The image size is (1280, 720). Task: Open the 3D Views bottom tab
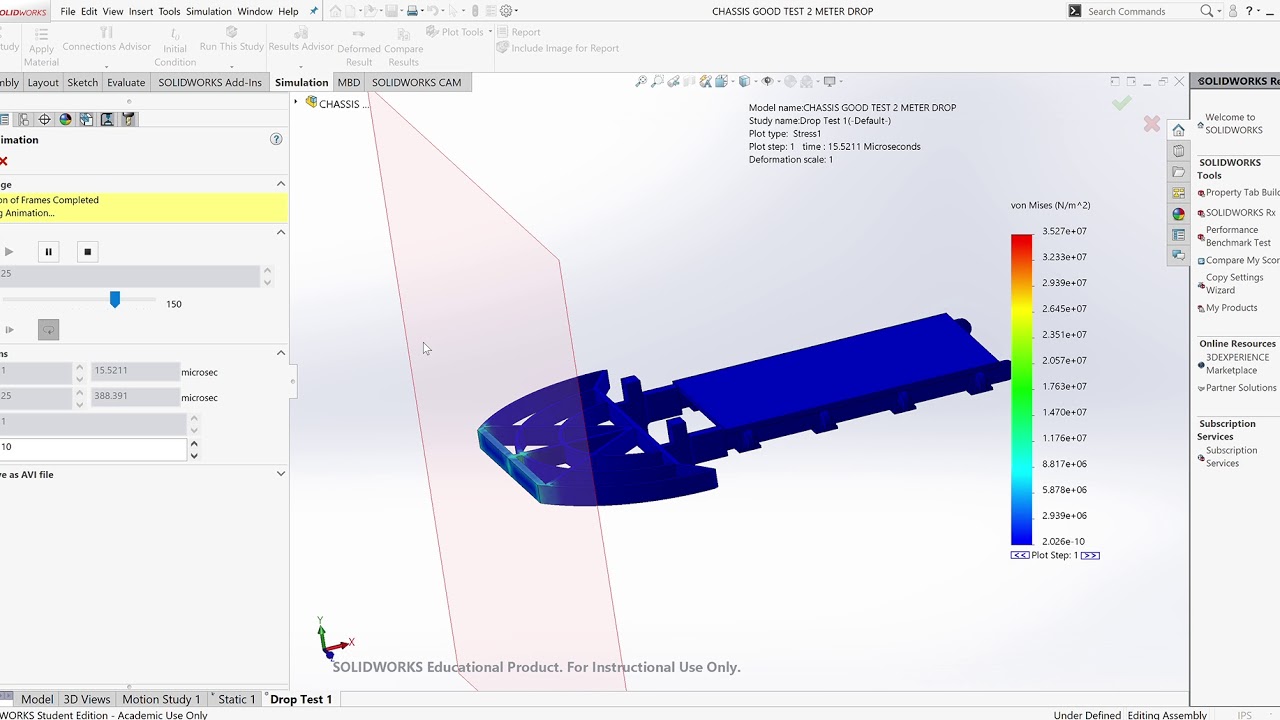click(x=87, y=699)
